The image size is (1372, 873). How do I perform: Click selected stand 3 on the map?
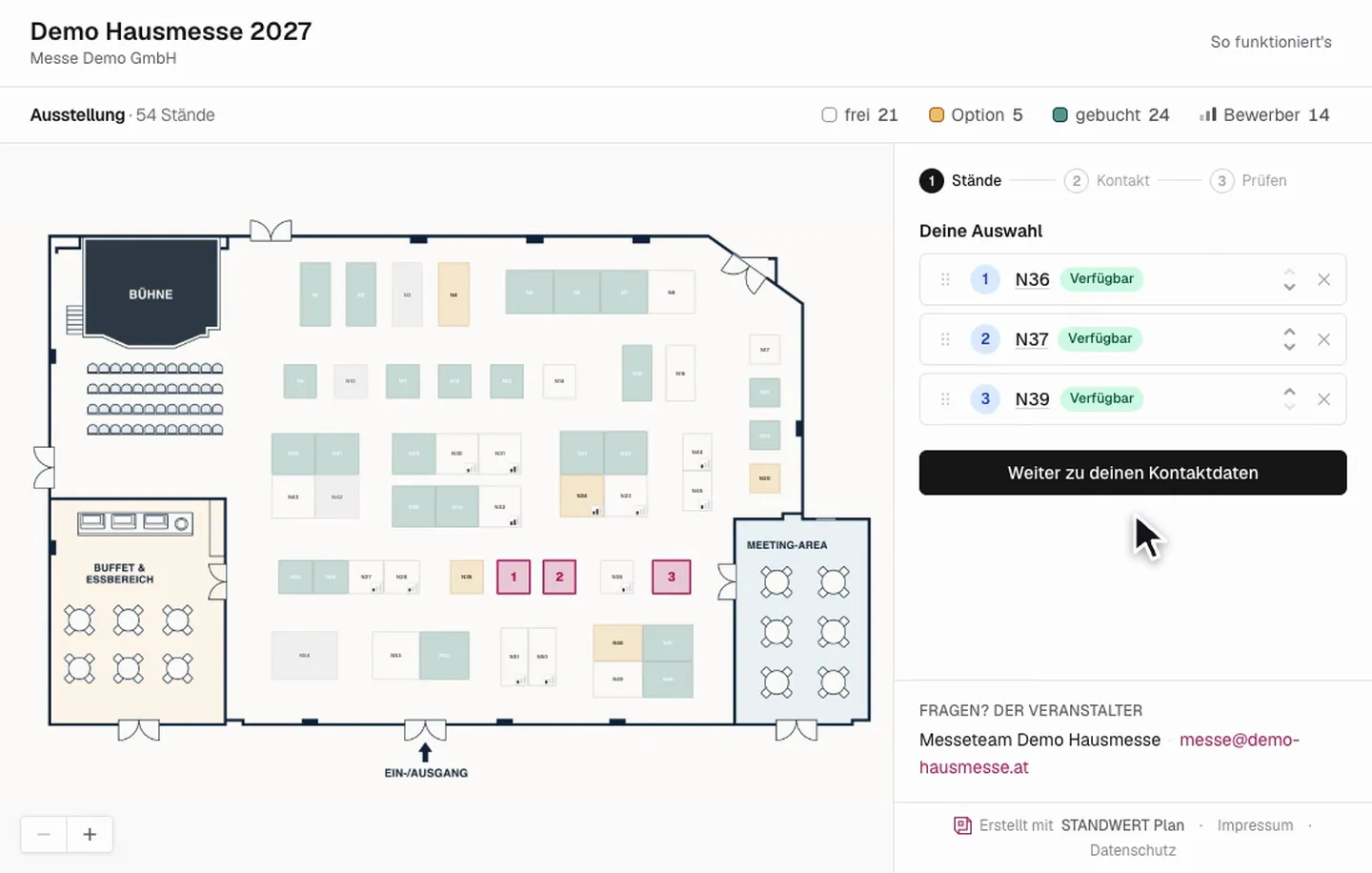tap(671, 577)
